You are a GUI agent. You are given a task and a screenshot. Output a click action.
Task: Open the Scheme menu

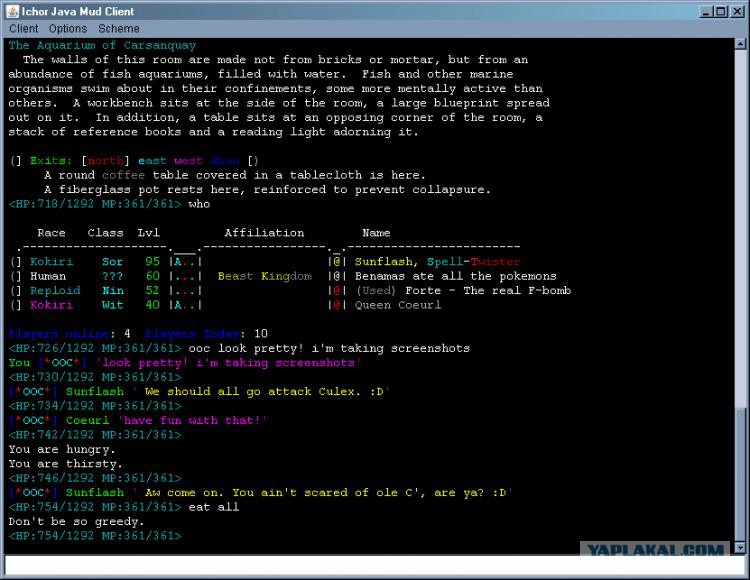119,29
